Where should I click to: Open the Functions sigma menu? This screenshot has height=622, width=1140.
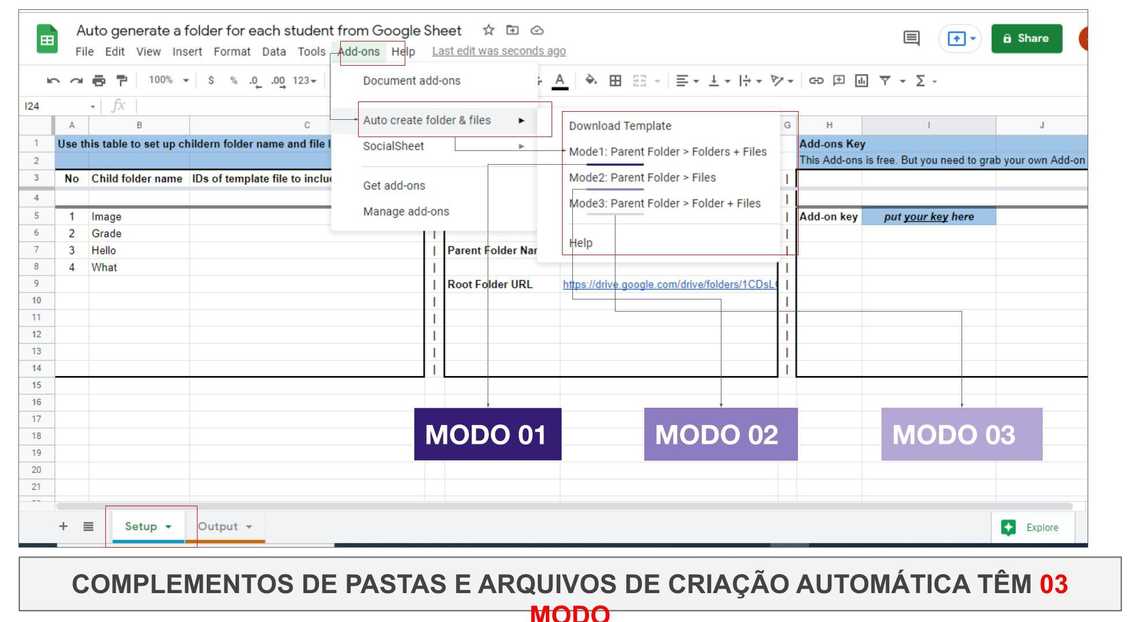[x=920, y=81]
